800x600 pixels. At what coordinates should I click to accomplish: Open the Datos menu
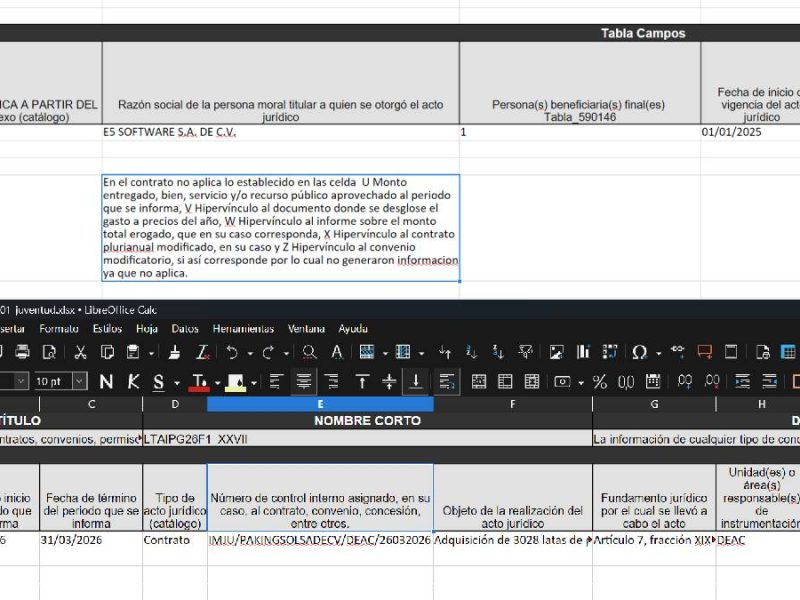click(185, 329)
